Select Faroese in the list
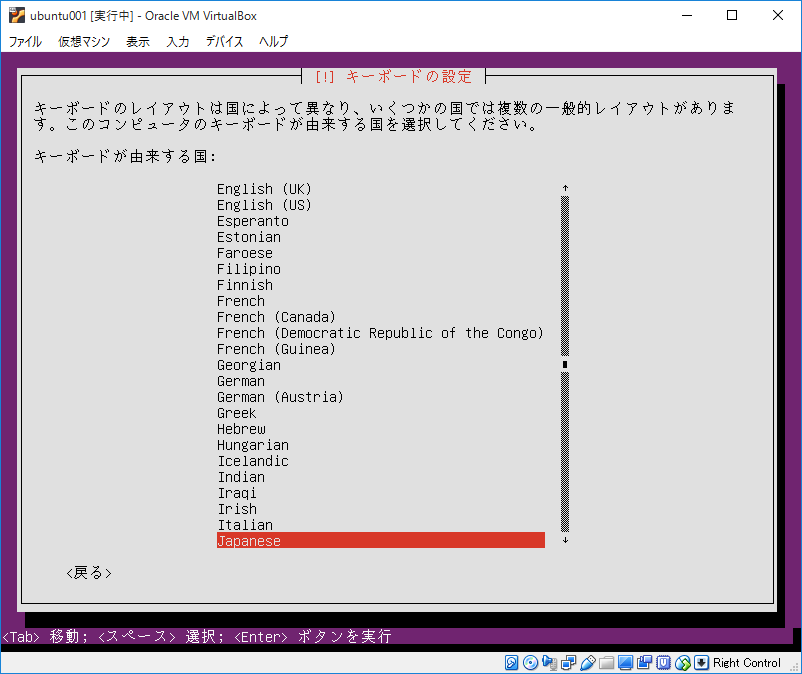The image size is (802, 674). [x=381, y=253]
